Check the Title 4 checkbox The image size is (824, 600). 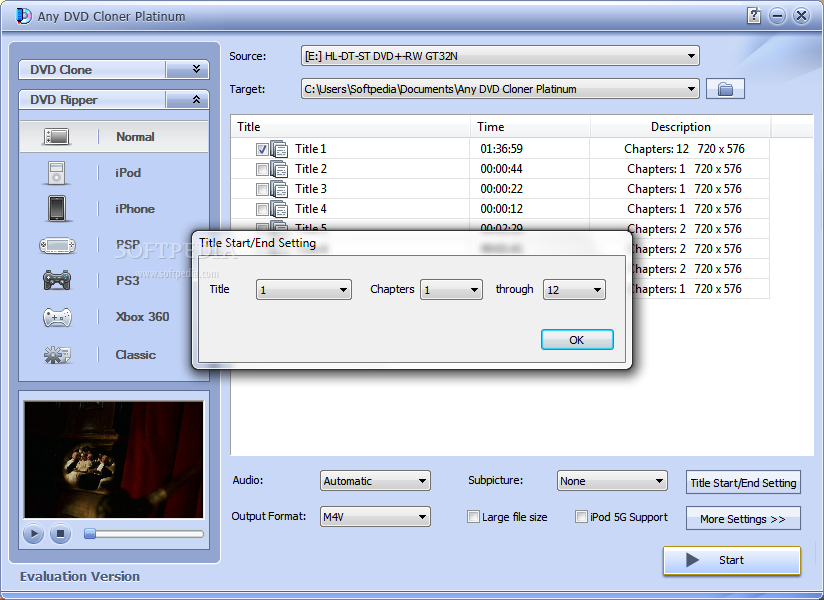(262, 209)
